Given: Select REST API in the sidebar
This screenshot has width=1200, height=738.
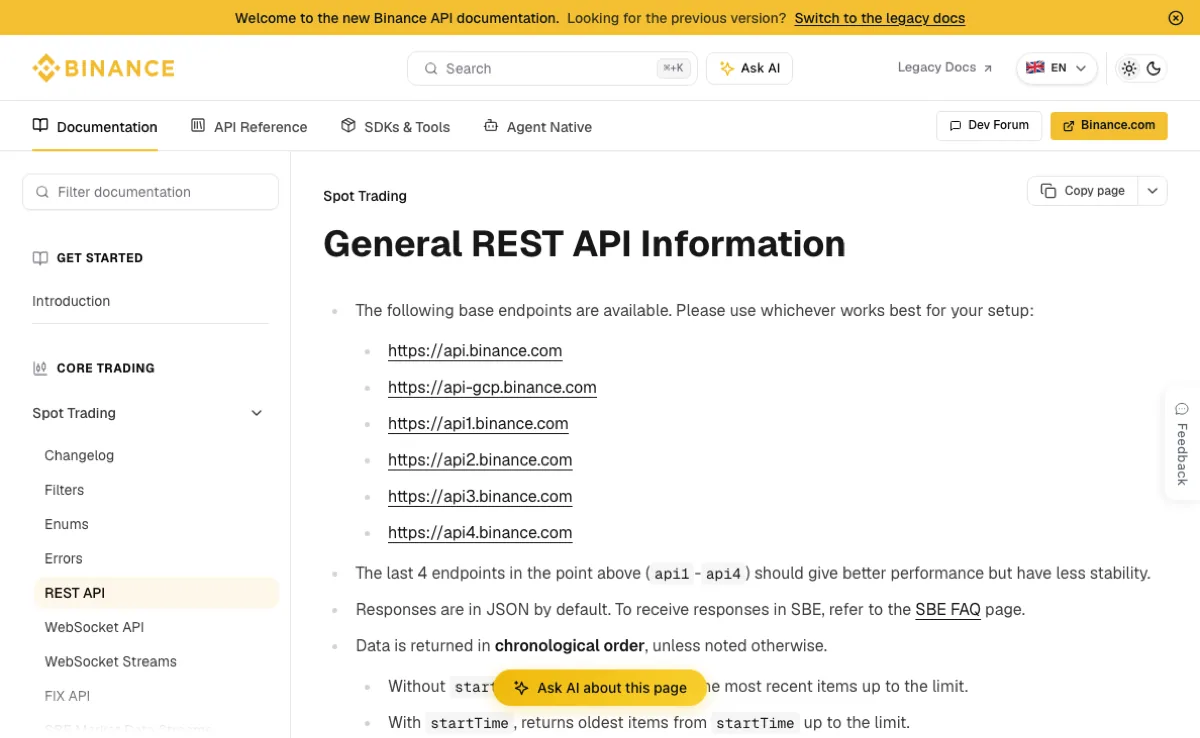Looking at the screenshot, I should (x=156, y=593).
